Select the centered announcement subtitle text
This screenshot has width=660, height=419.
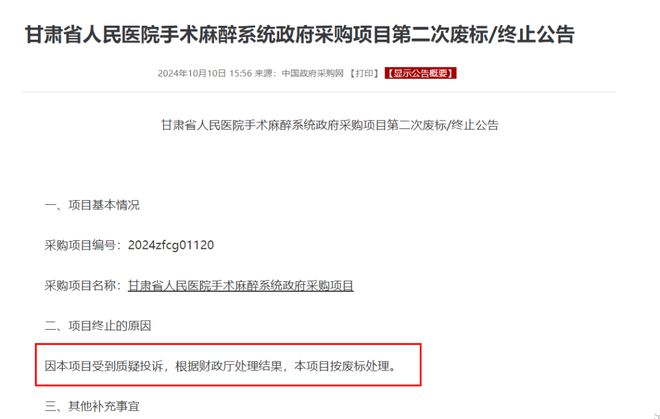pos(330,125)
